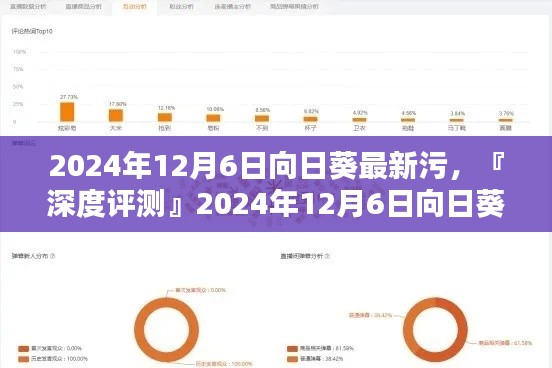Select the 12.16% bar in the bar chart

[165, 117]
